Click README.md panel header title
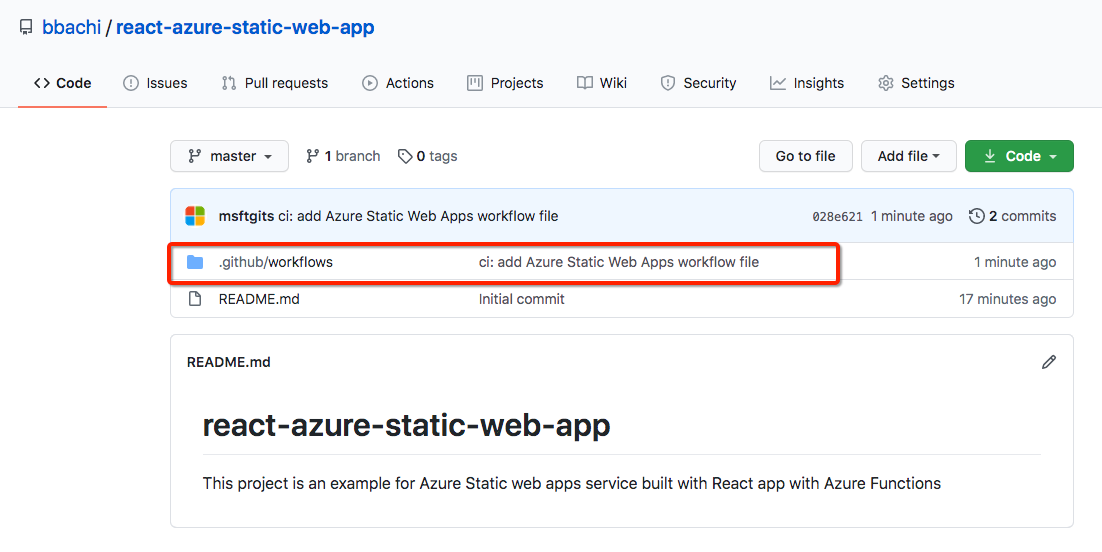This screenshot has height=552, width=1102. tap(228, 362)
